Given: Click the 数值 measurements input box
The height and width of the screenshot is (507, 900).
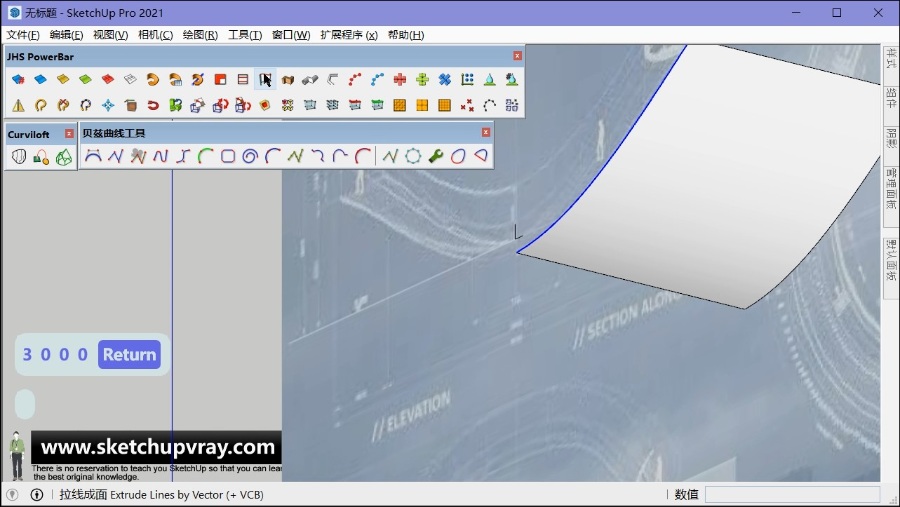Looking at the screenshot, I should (x=792, y=494).
